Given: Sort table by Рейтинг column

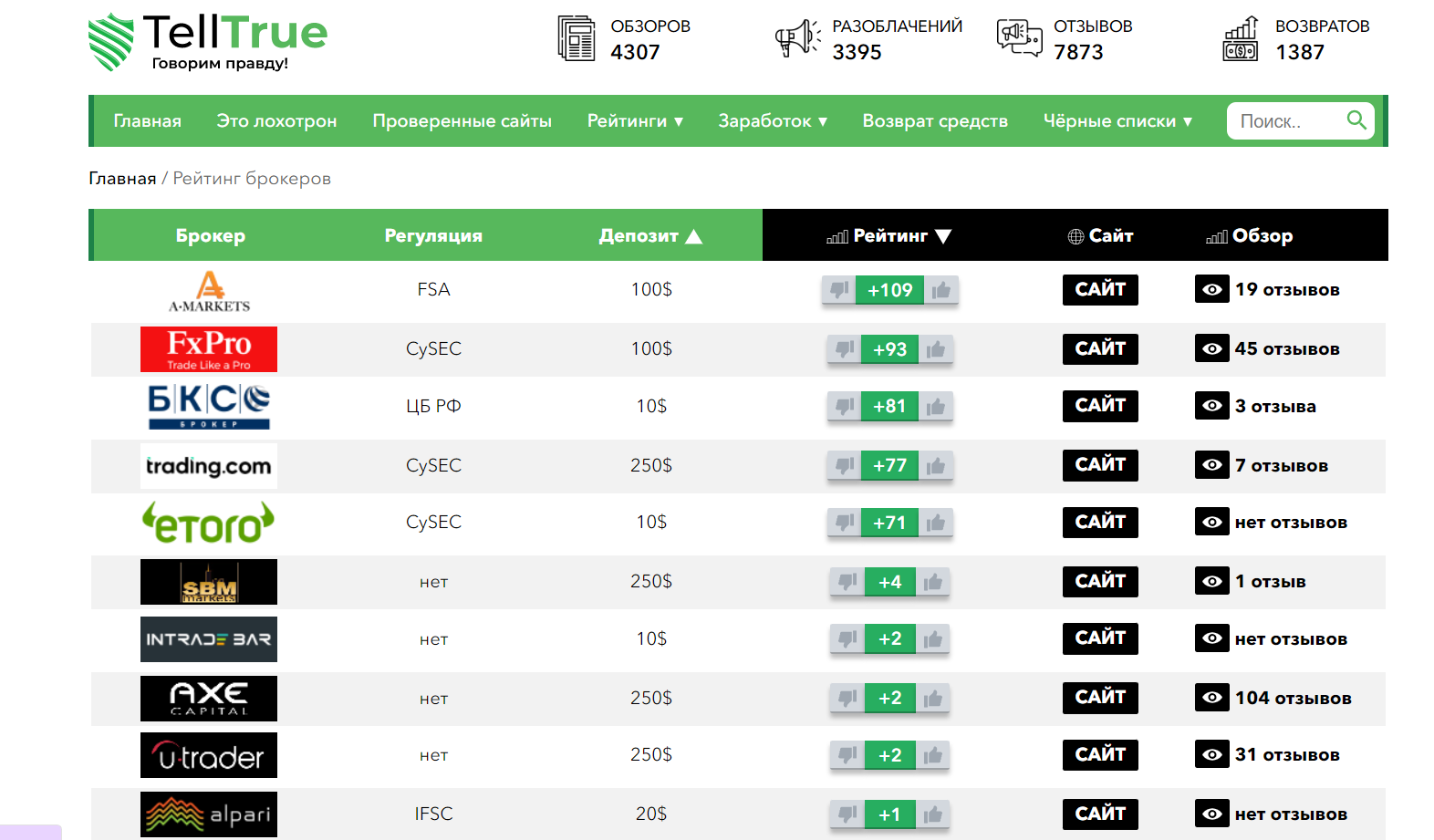Looking at the screenshot, I should [889, 235].
